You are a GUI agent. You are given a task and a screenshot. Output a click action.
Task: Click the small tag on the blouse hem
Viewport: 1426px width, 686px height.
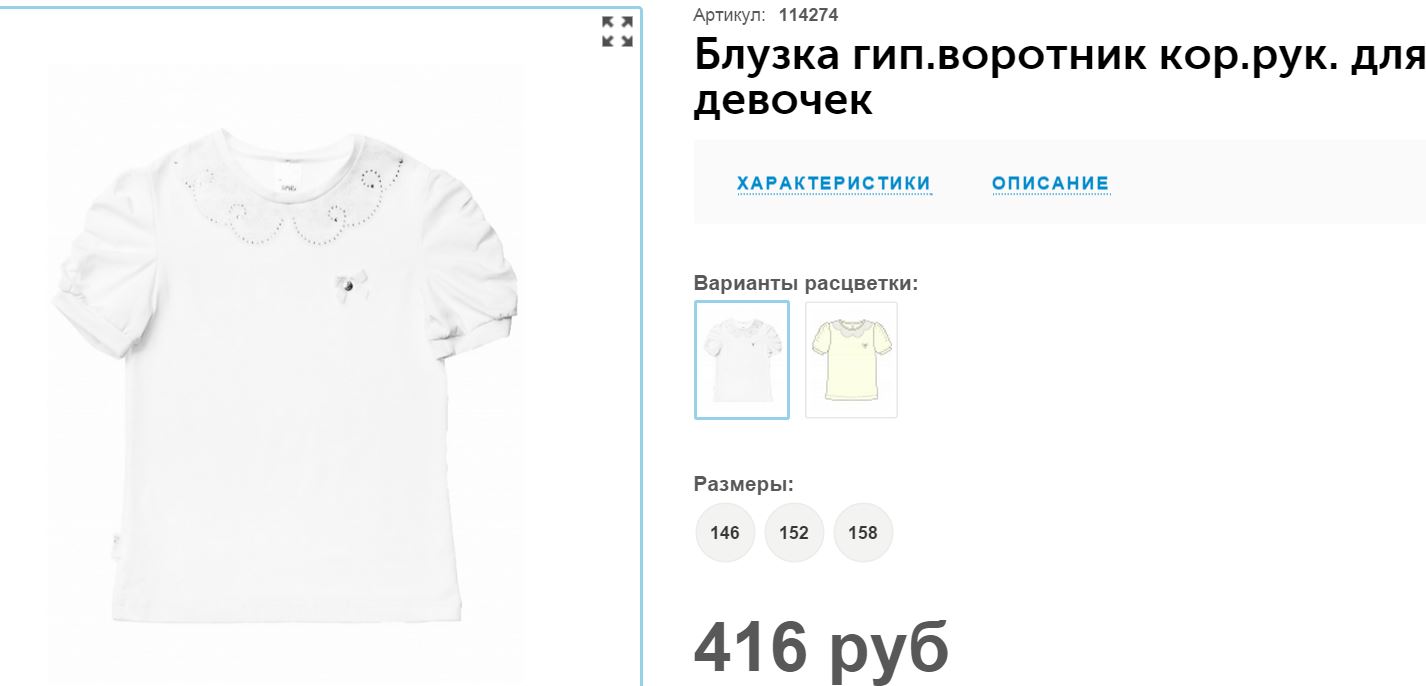115,546
